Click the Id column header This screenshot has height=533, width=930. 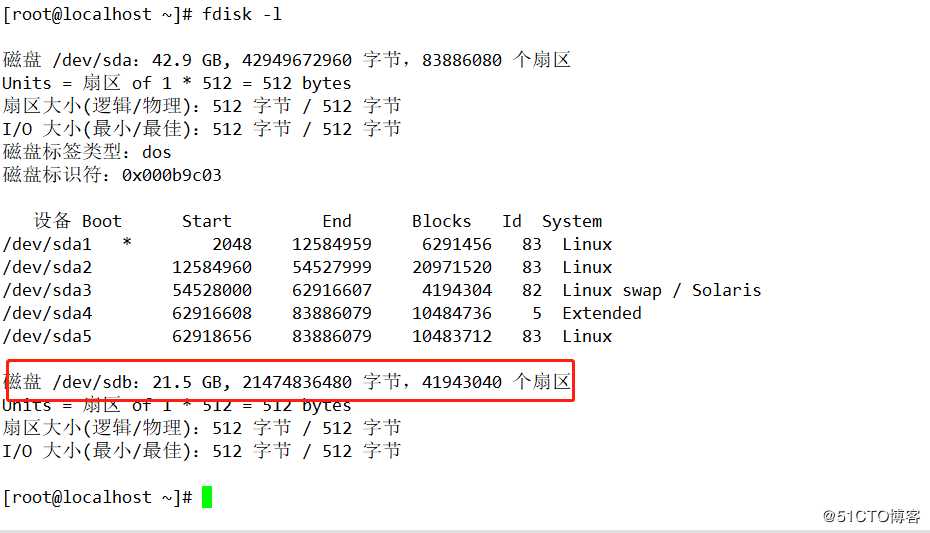(512, 221)
